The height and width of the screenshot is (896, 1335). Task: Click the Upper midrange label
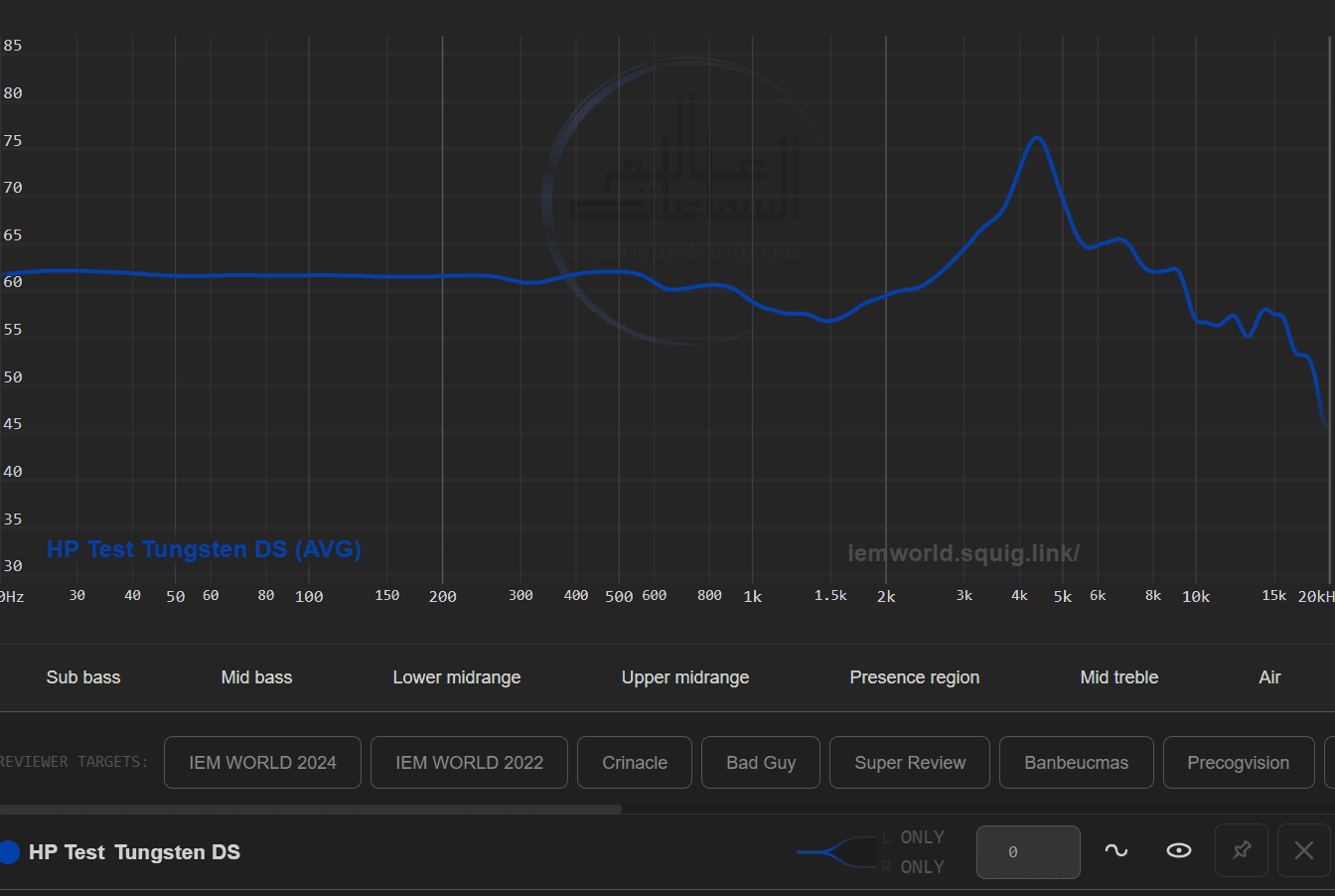pyautogui.click(x=685, y=677)
